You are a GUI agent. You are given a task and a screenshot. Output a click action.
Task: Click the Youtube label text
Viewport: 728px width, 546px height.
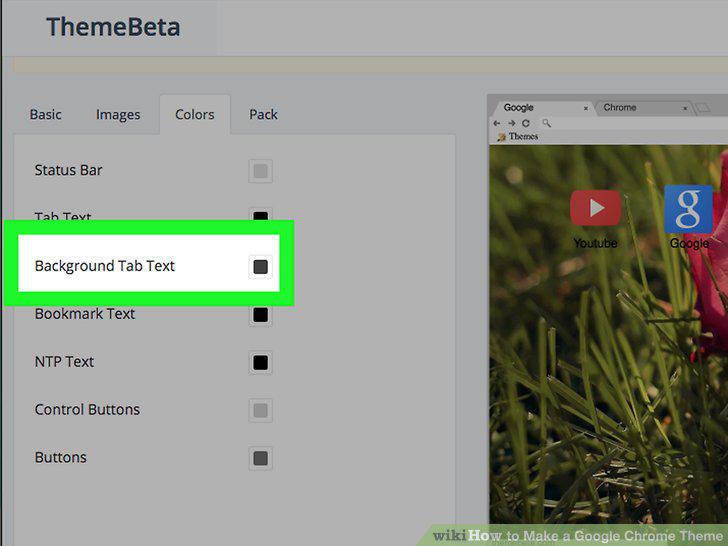595,243
